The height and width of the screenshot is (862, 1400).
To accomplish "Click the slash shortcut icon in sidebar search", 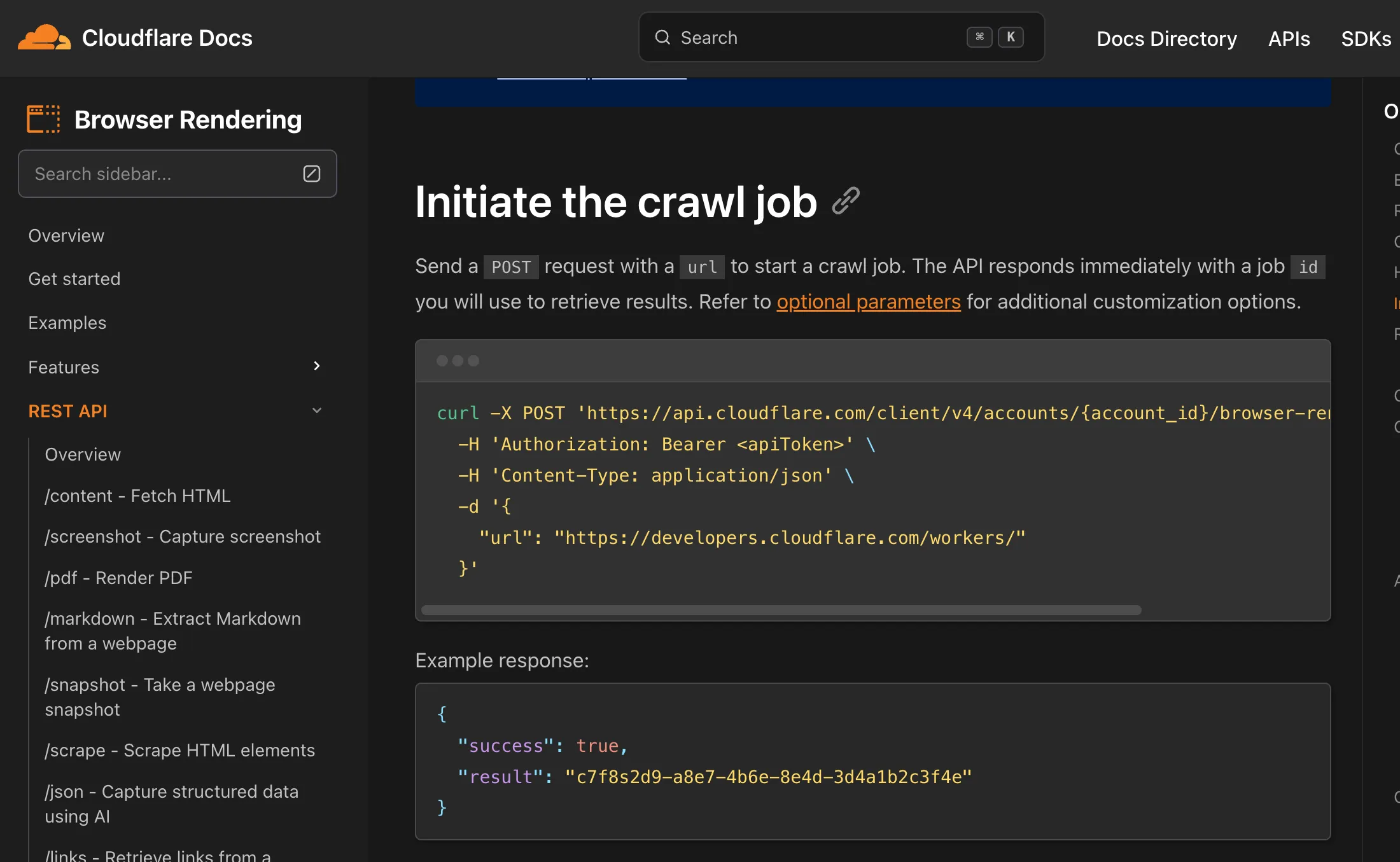I will (x=311, y=174).
